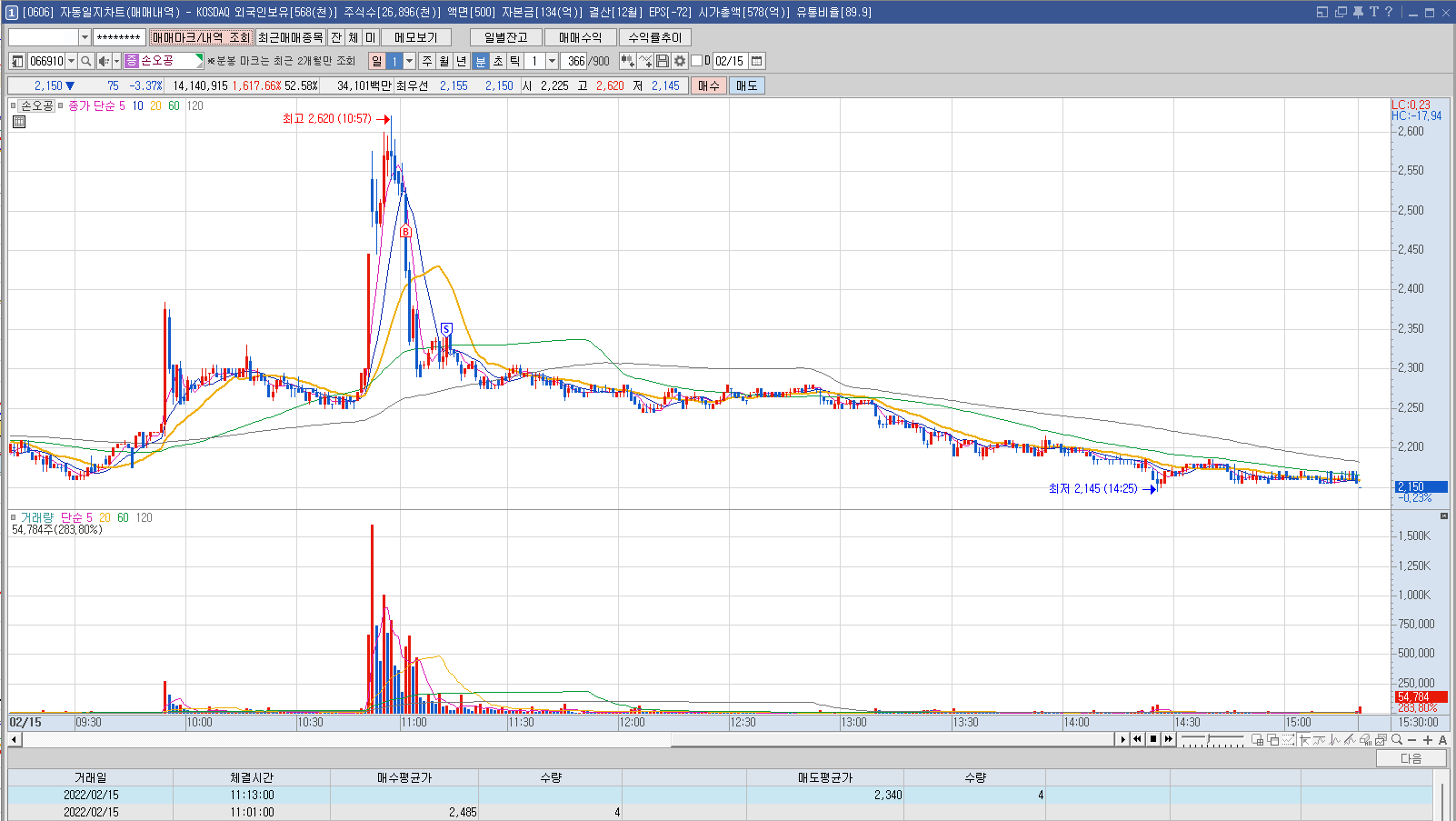This screenshot has width=1456, height=821.
Task: Click the horizontal chart scrollbar thumb
Action: pyautogui.click(x=893, y=739)
